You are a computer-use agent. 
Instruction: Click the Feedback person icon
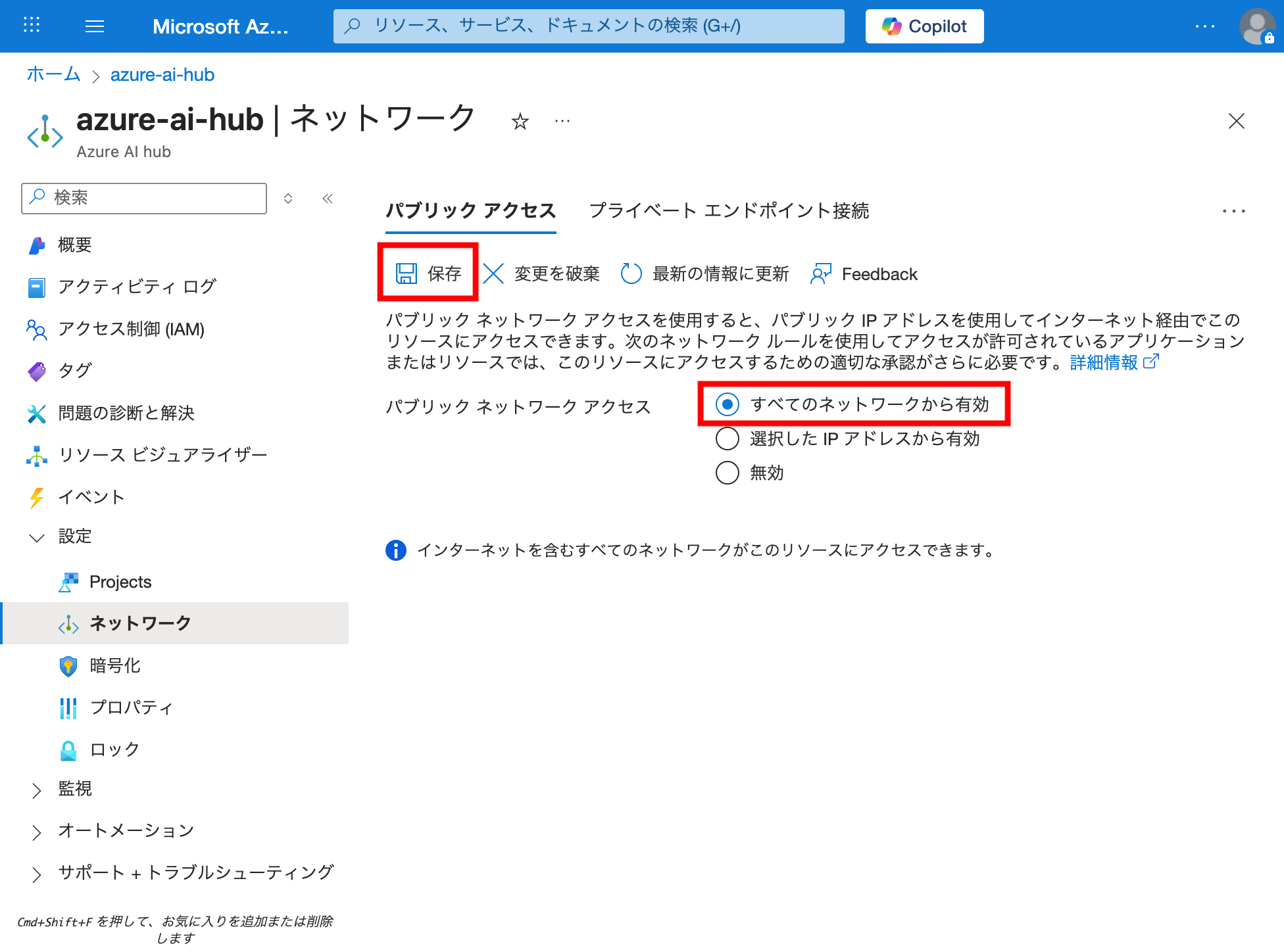821,274
